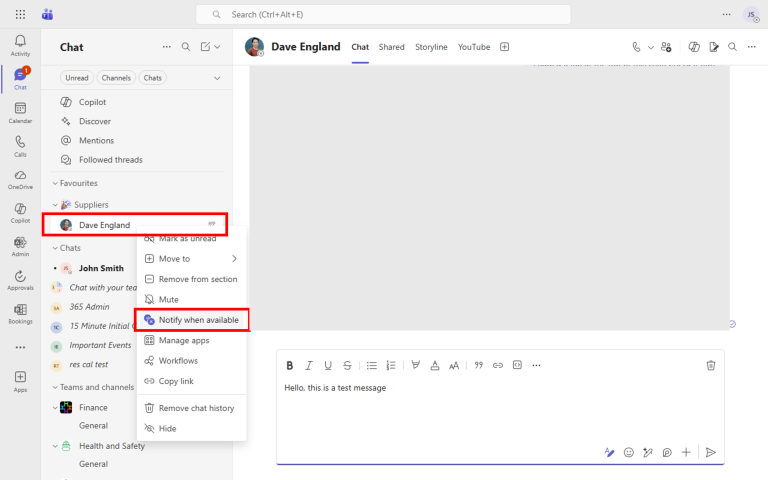Image resolution: width=768 pixels, height=480 pixels.
Task: Toggle bold formatting in compose toolbar
Action: [290, 365]
